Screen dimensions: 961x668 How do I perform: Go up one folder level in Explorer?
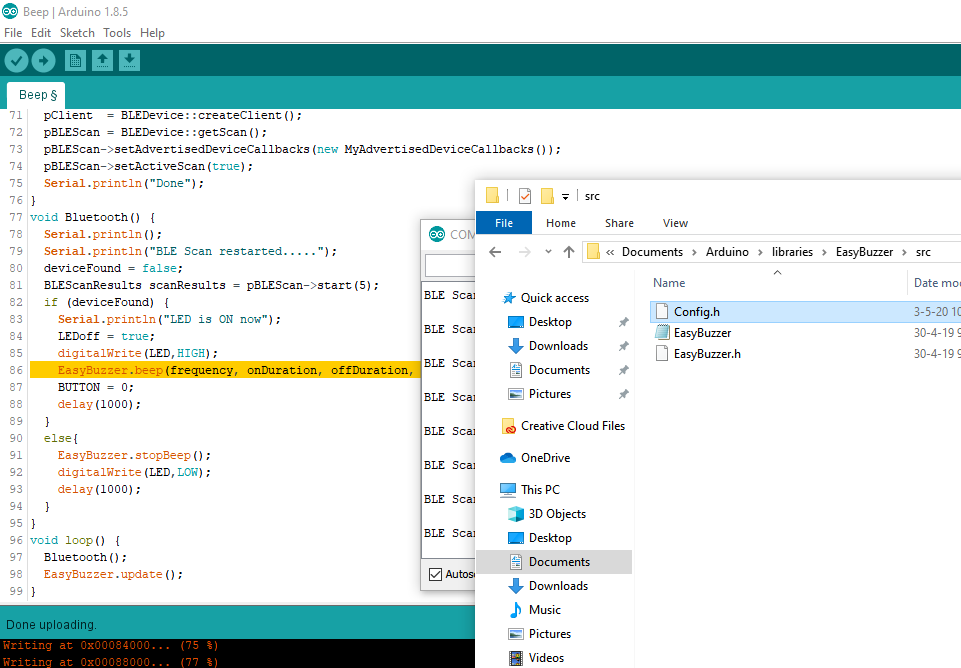(x=569, y=252)
